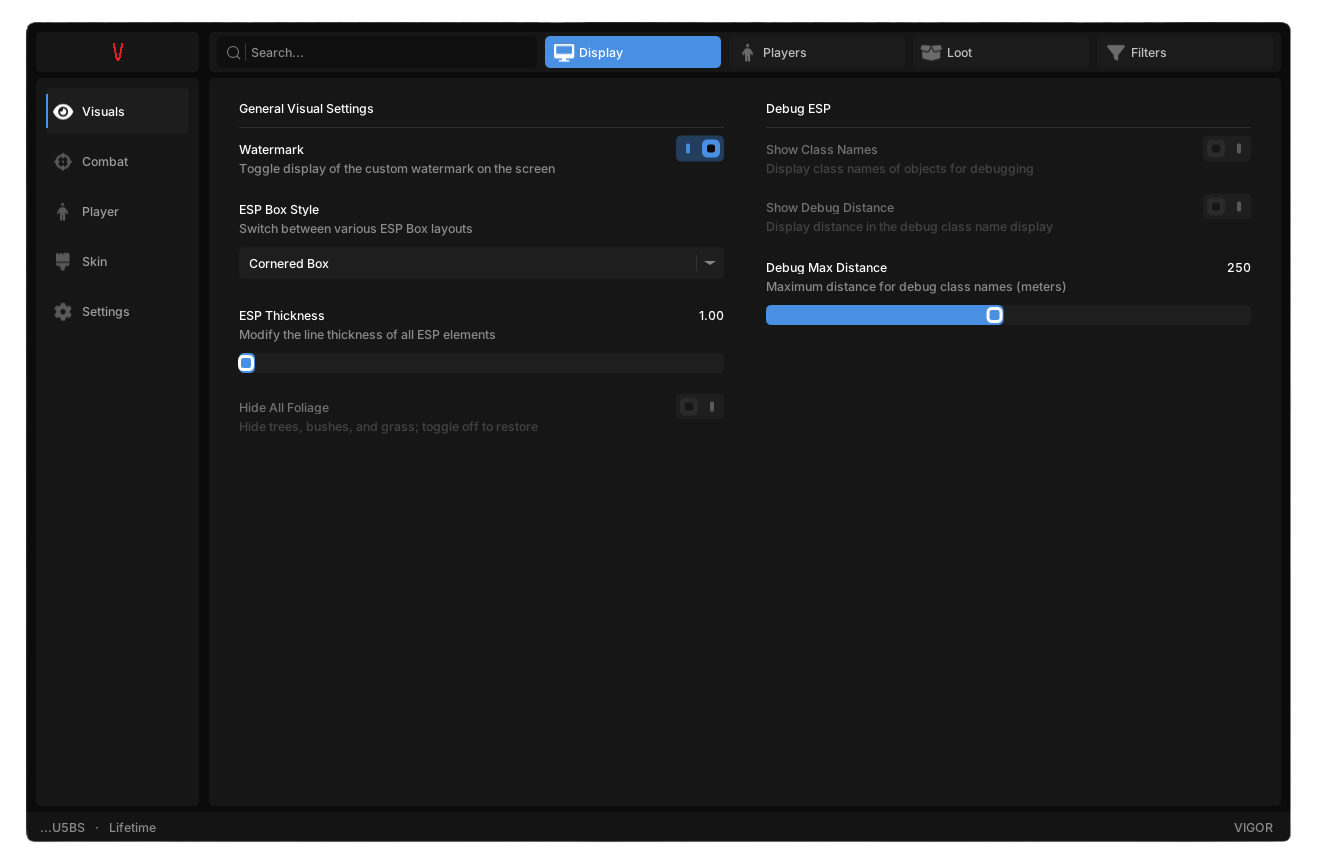Click the person icon on Players tab
This screenshot has width=1327, height=866.
pos(747,53)
